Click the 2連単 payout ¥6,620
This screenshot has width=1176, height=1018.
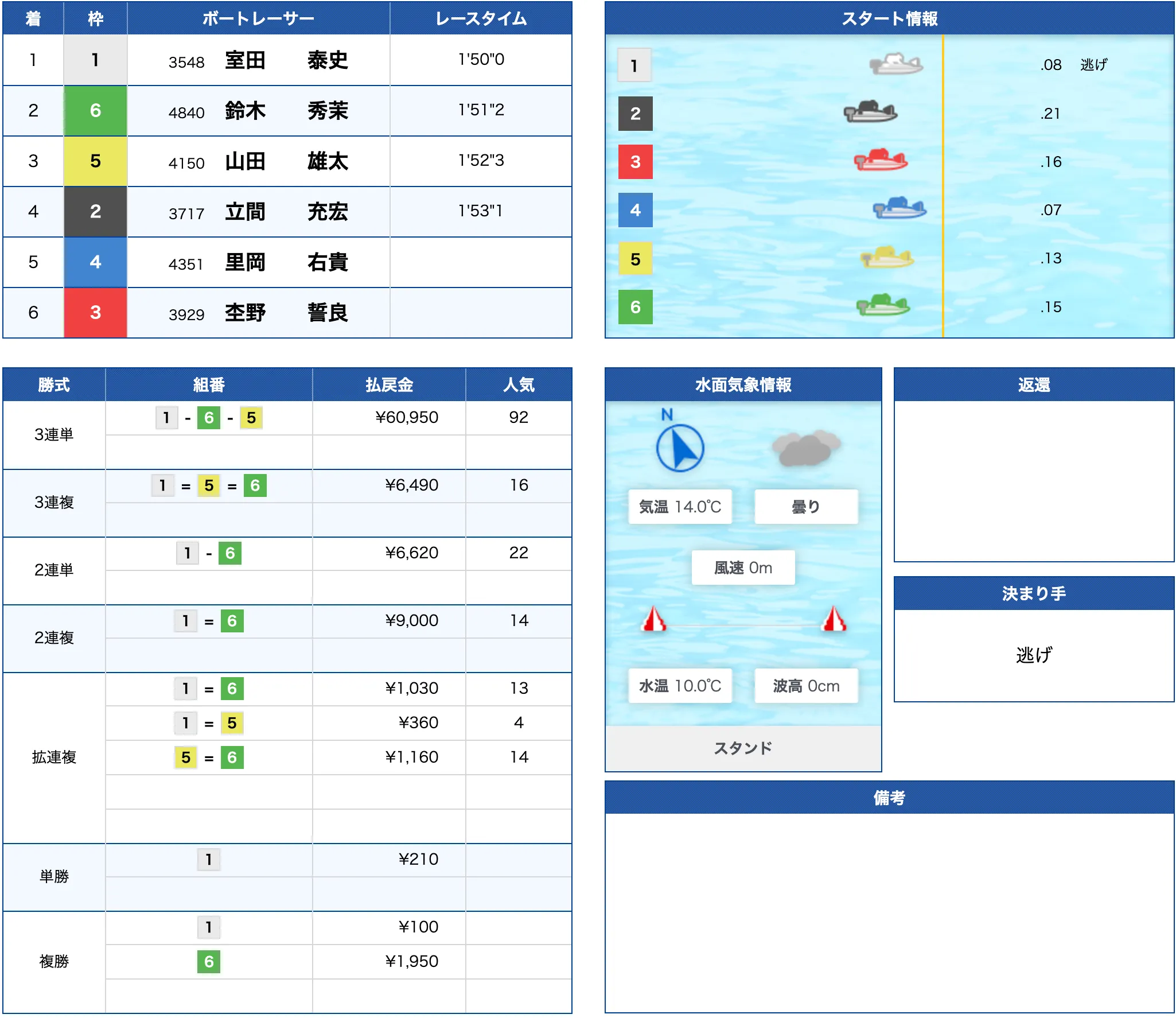(411, 553)
